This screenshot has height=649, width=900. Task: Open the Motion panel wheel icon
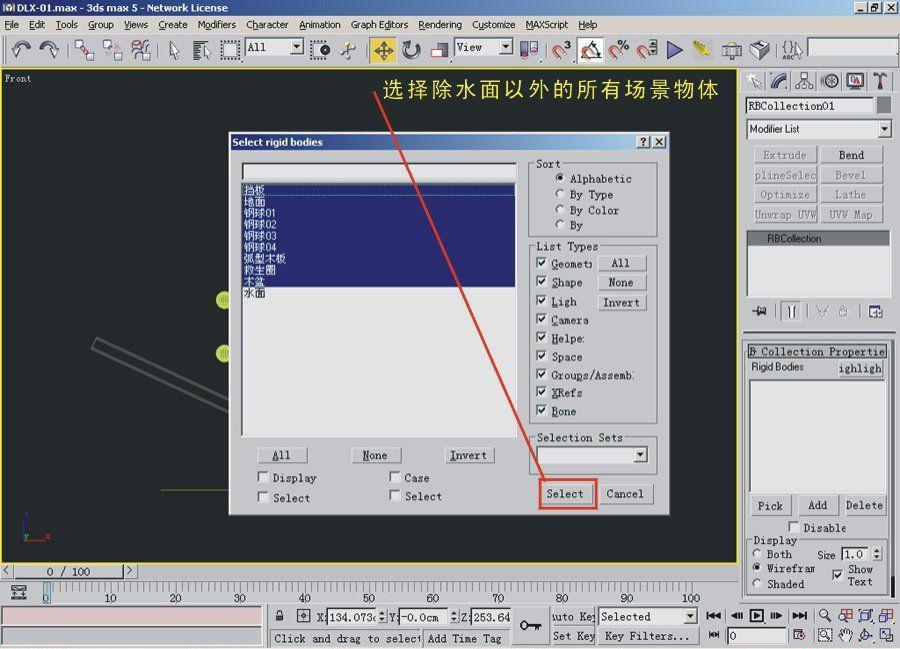click(x=830, y=81)
